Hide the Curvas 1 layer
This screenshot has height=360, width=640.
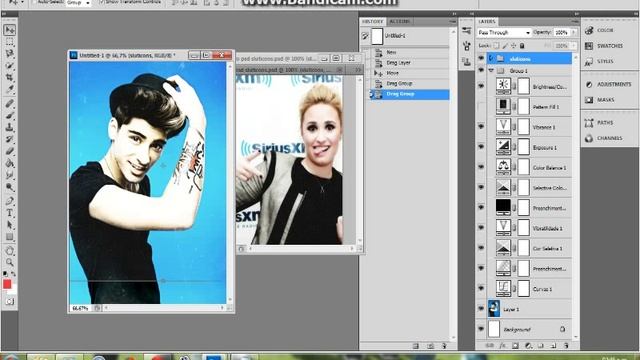[481, 288]
